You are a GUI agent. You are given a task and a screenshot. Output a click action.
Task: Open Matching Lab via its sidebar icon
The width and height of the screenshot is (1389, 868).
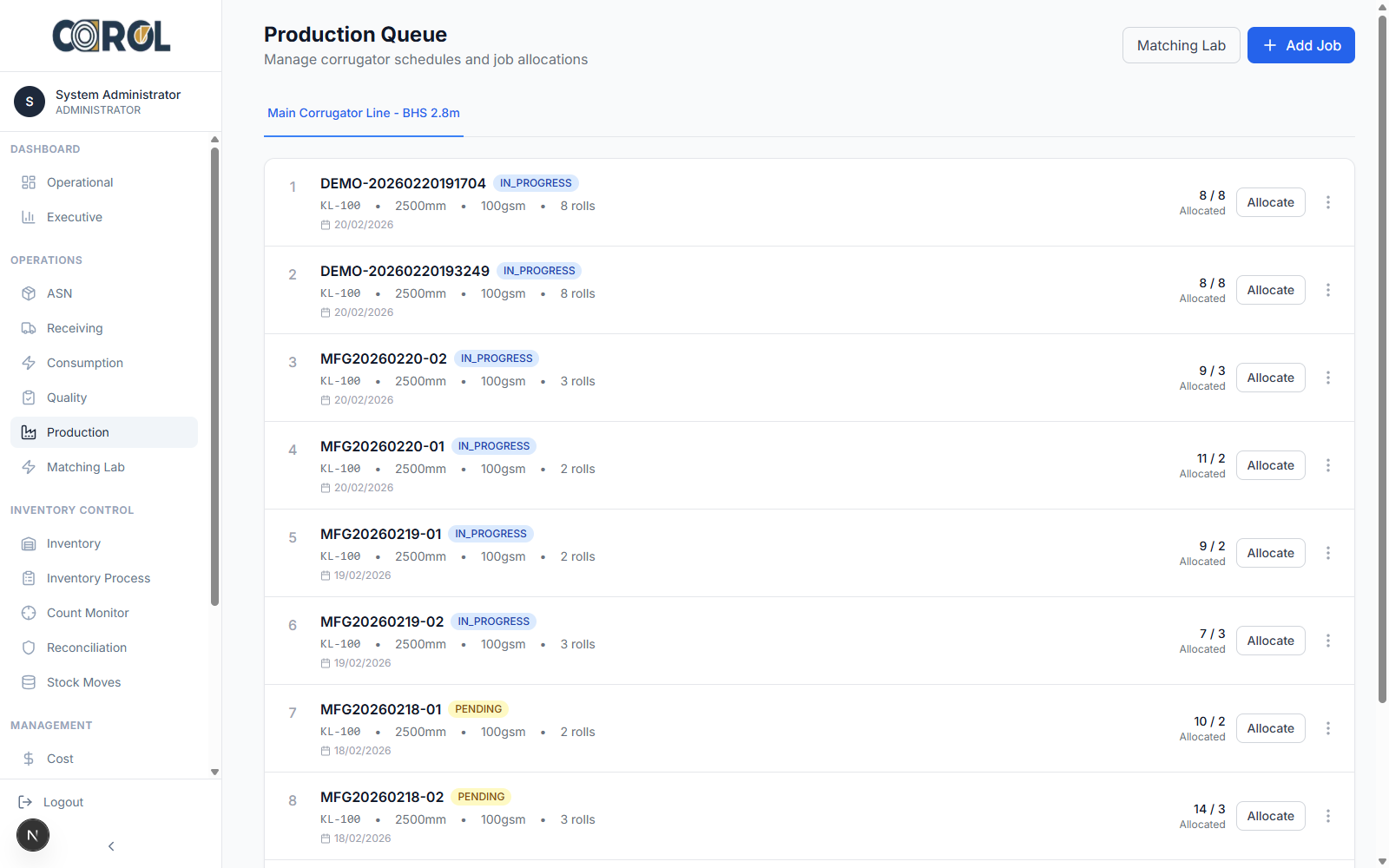[29, 467]
